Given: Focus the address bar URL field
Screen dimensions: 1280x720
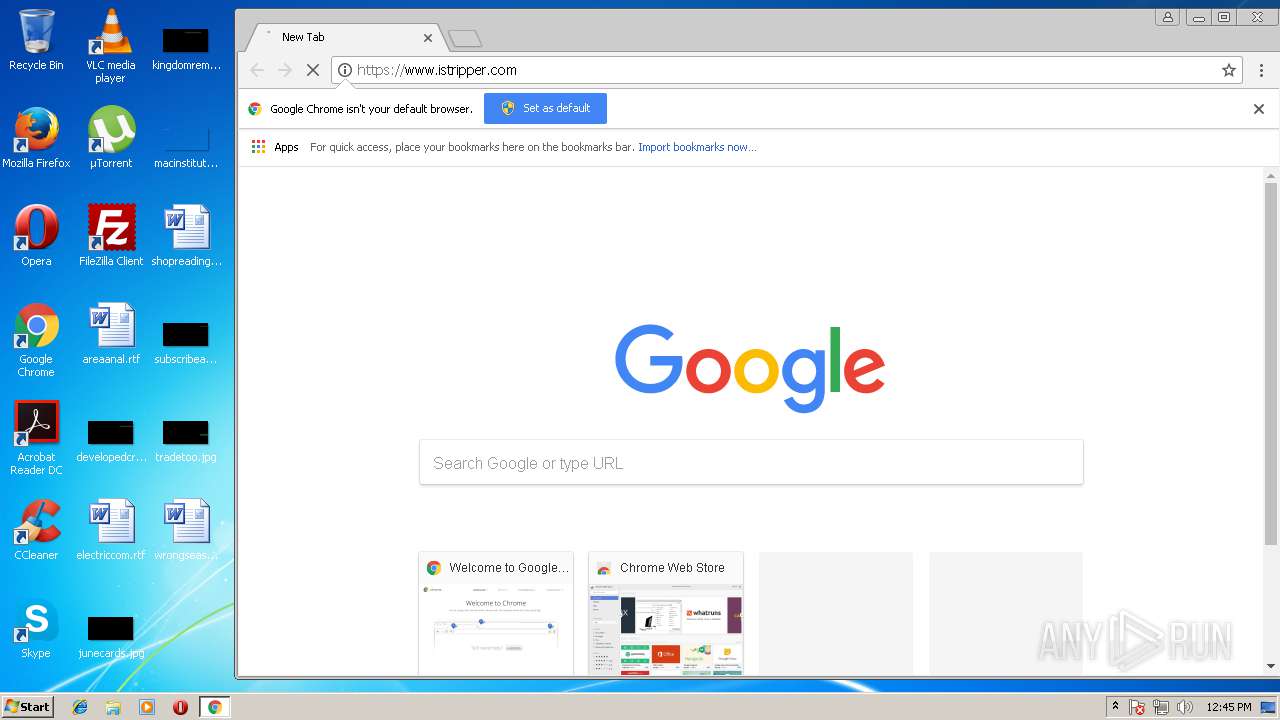Looking at the screenshot, I should (x=785, y=70).
